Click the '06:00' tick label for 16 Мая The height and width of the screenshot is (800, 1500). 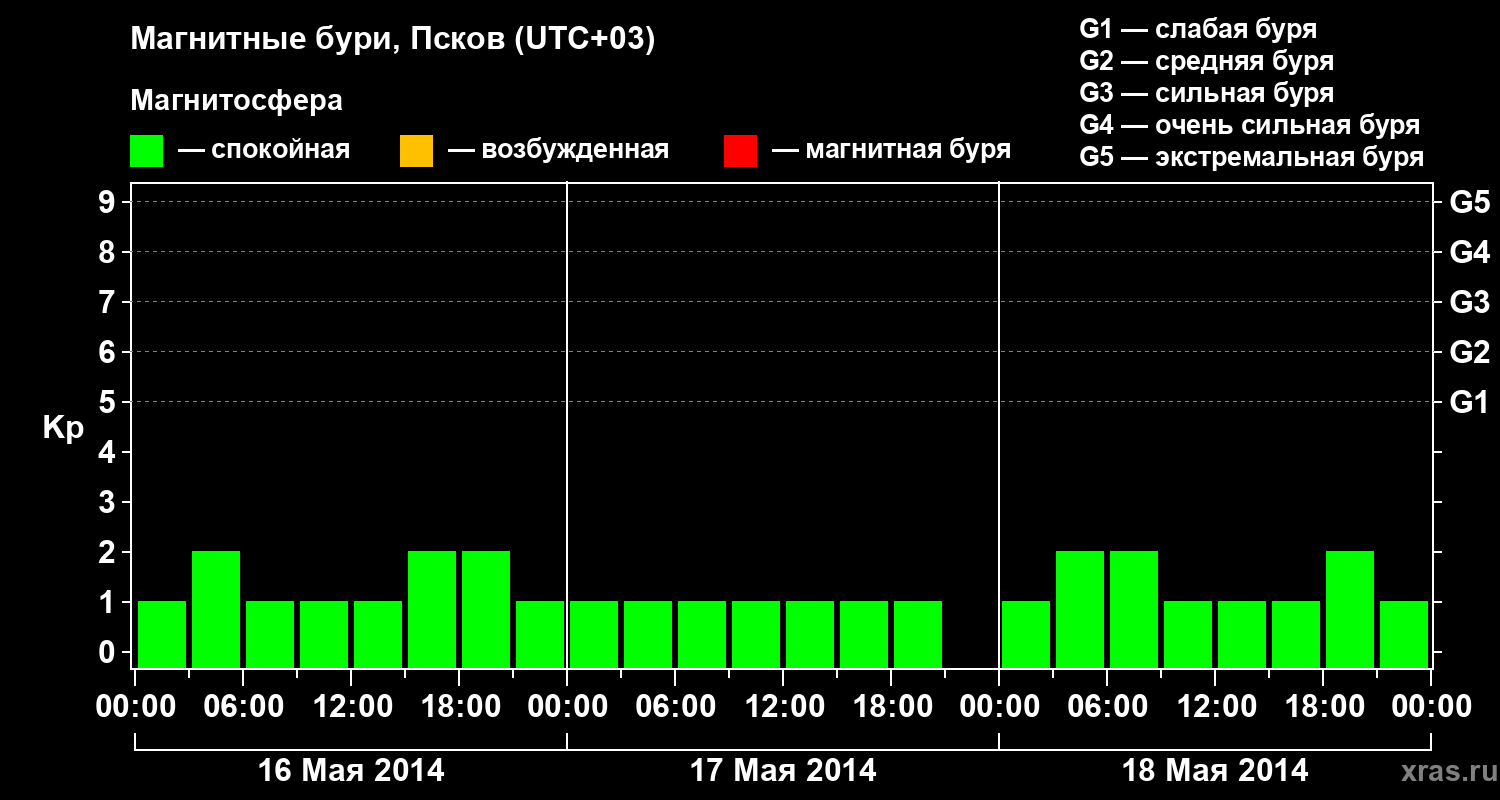click(x=243, y=707)
